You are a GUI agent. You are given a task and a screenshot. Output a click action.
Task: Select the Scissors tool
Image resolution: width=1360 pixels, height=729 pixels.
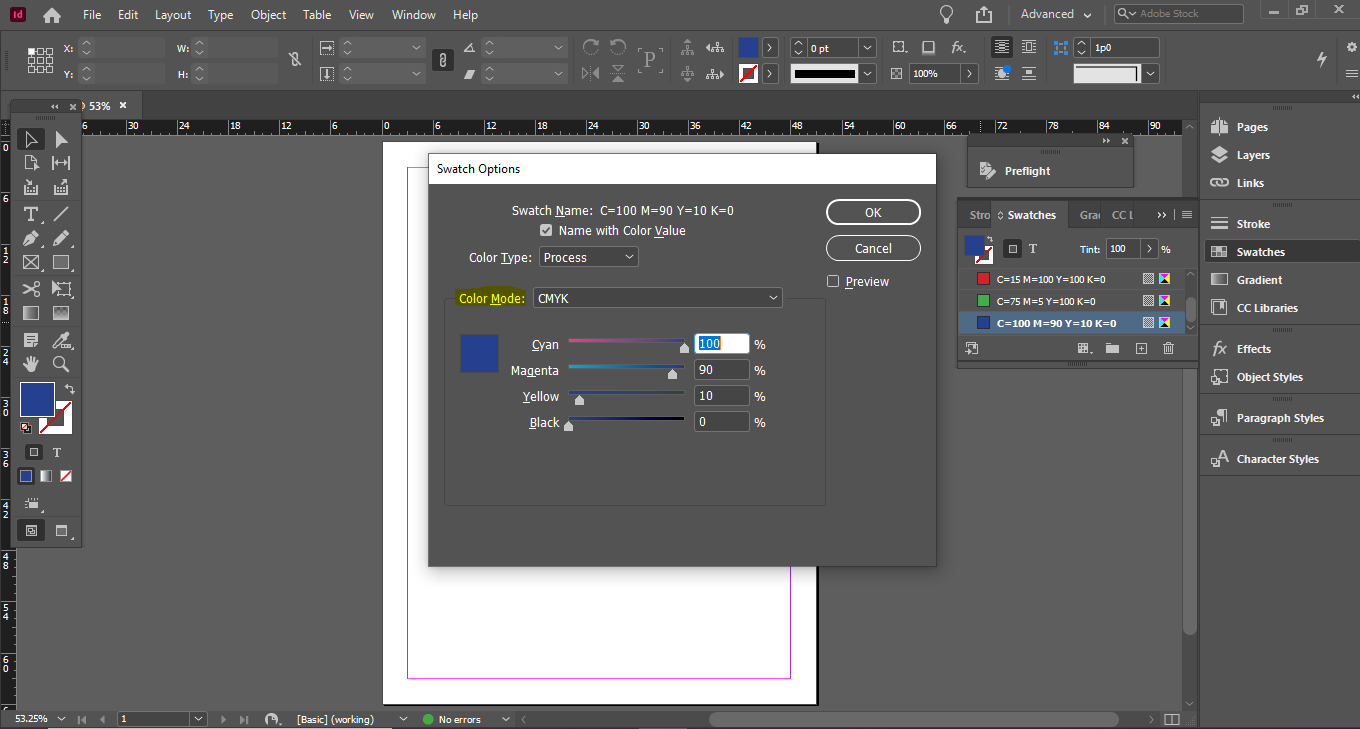tap(31, 289)
